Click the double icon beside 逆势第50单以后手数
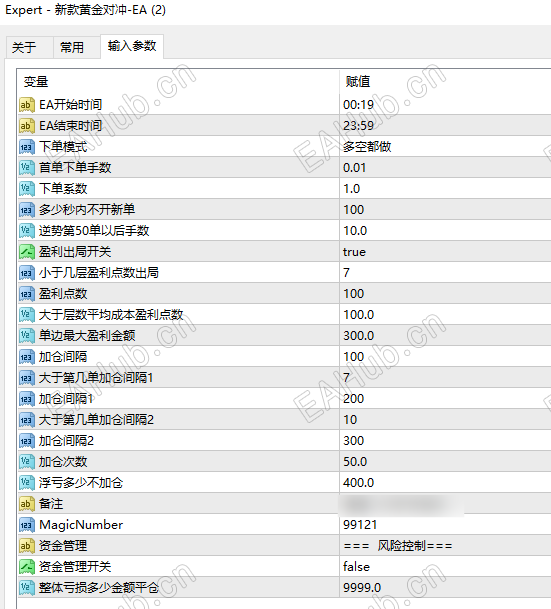The image size is (551, 609). (x=26, y=230)
